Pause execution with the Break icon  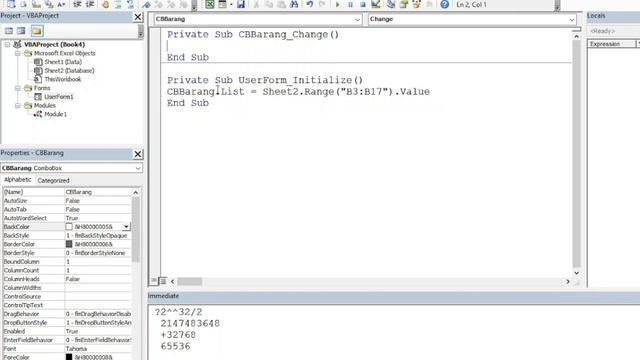point(350,4)
